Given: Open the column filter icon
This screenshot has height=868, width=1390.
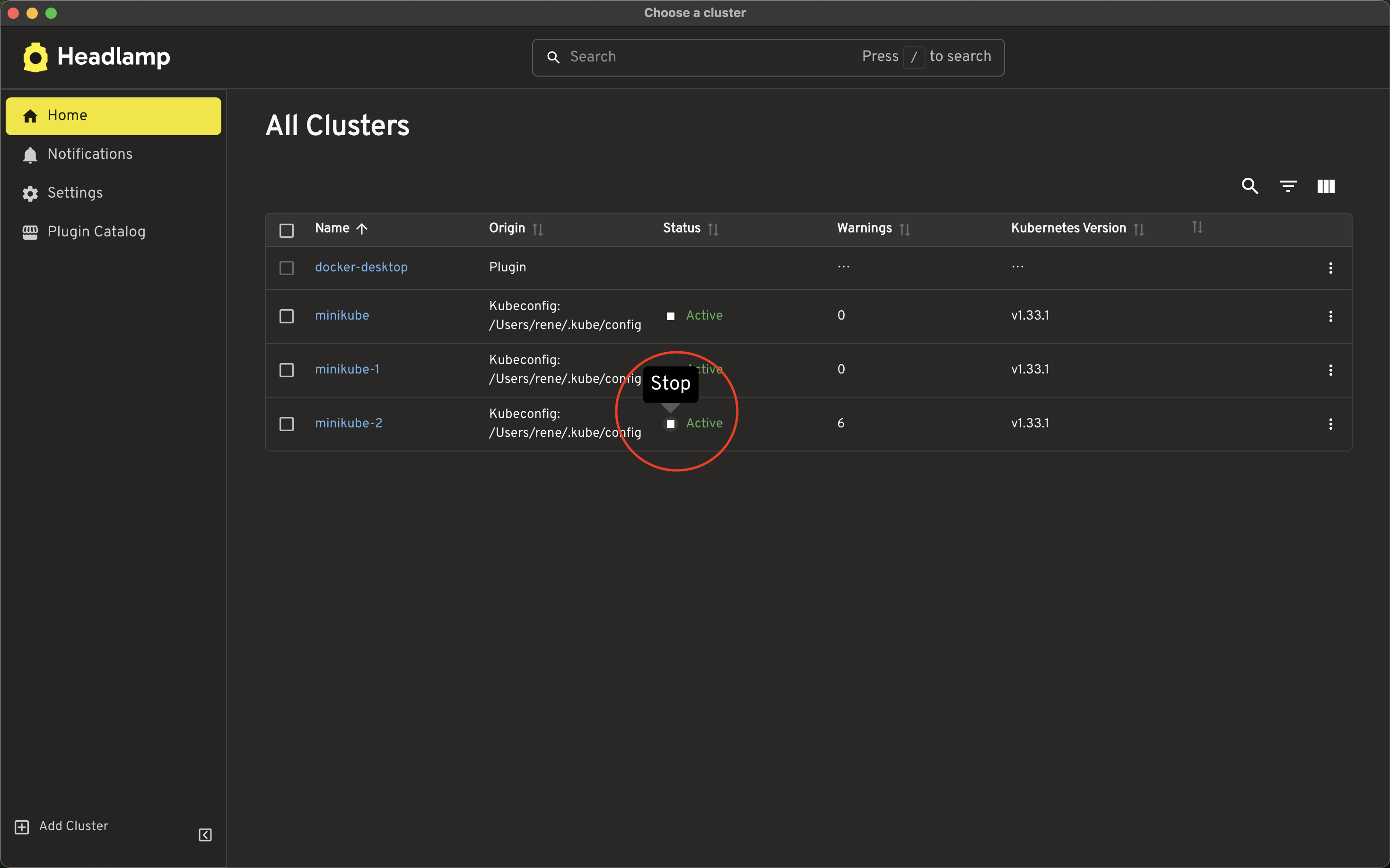Looking at the screenshot, I should 1288,186.
